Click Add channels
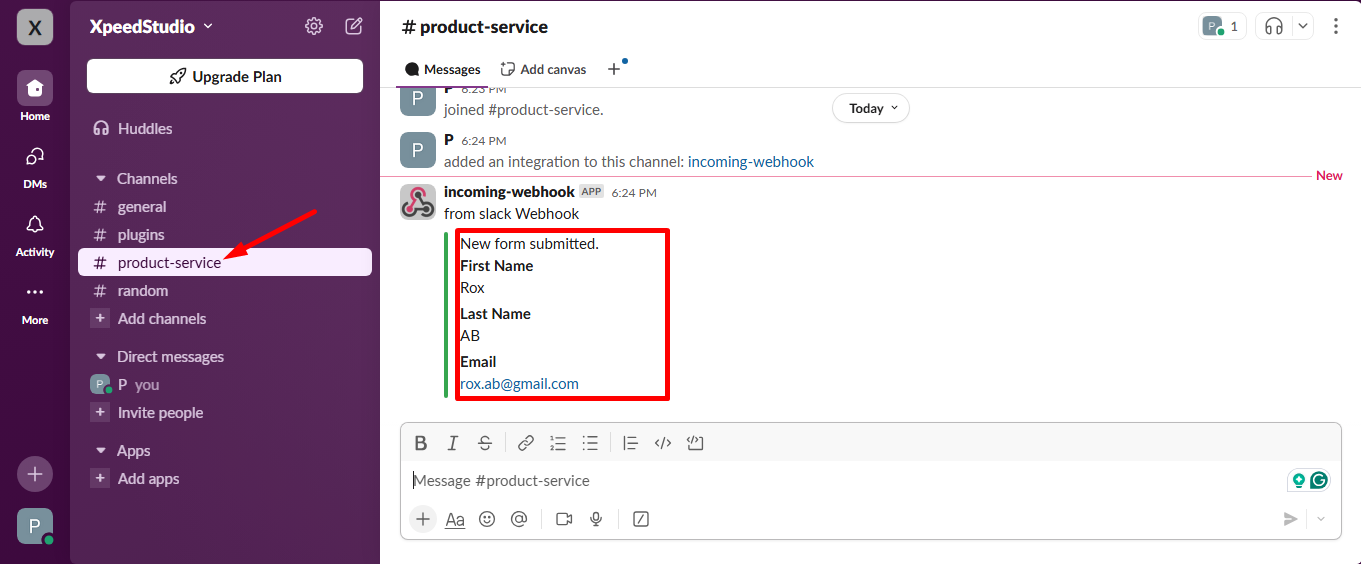The height and width of the screenshot is (564, 1361). pyautogui.click(x=225, y=319)
